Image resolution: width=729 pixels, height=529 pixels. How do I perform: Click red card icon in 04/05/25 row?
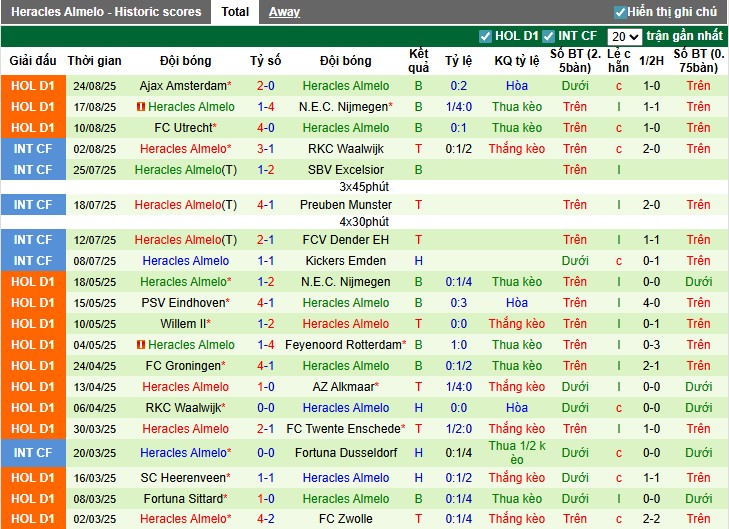[x=141, y=345]
